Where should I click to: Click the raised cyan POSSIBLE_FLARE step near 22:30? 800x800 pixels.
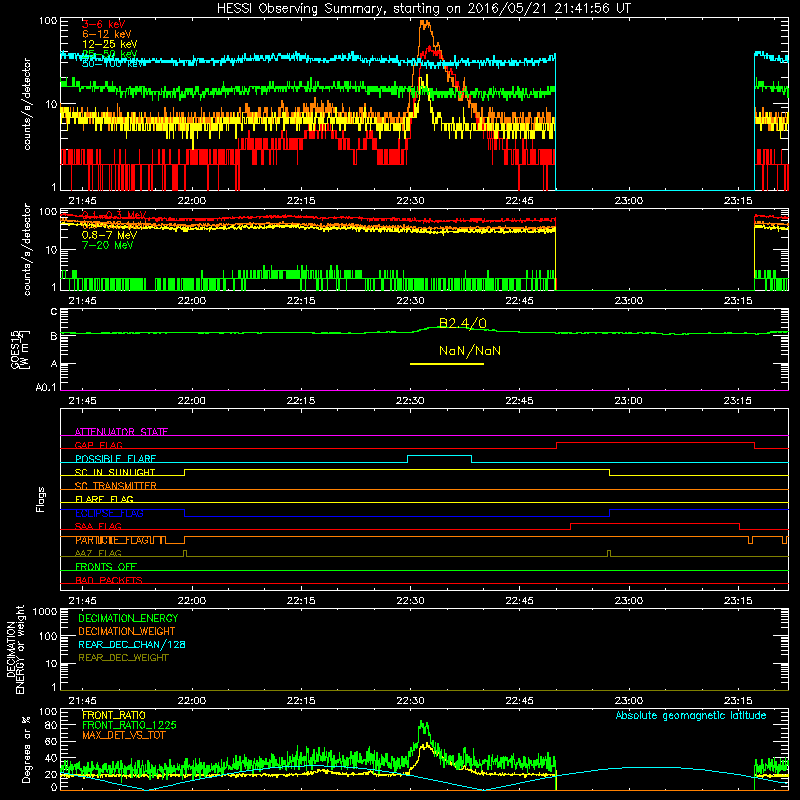pos(439,456)
